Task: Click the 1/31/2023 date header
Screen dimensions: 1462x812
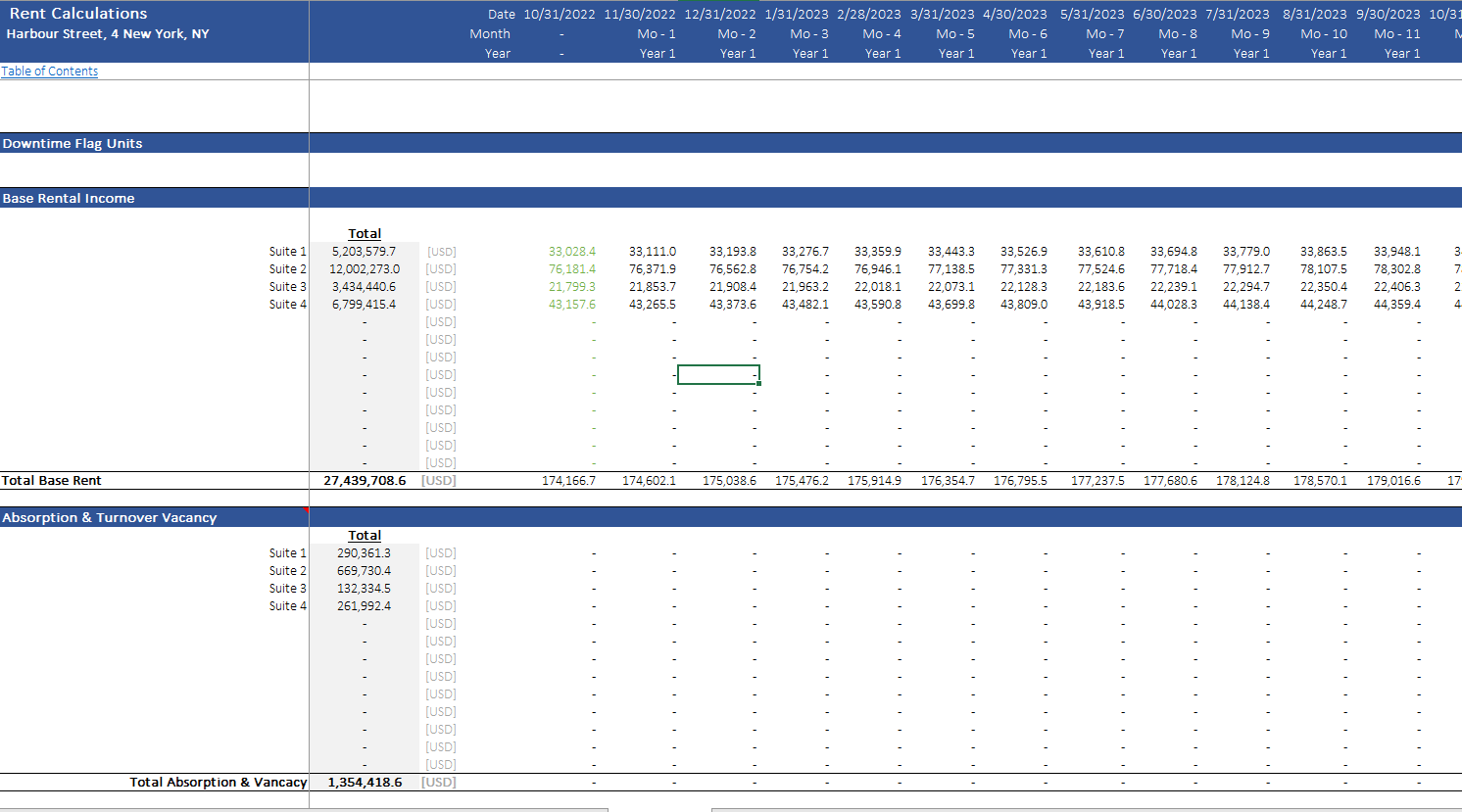Action: tap(797, 15)
